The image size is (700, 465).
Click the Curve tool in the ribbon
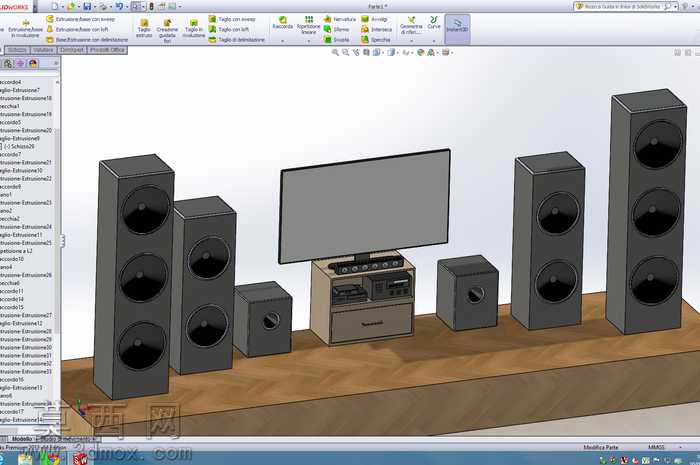tap(433, 23)
